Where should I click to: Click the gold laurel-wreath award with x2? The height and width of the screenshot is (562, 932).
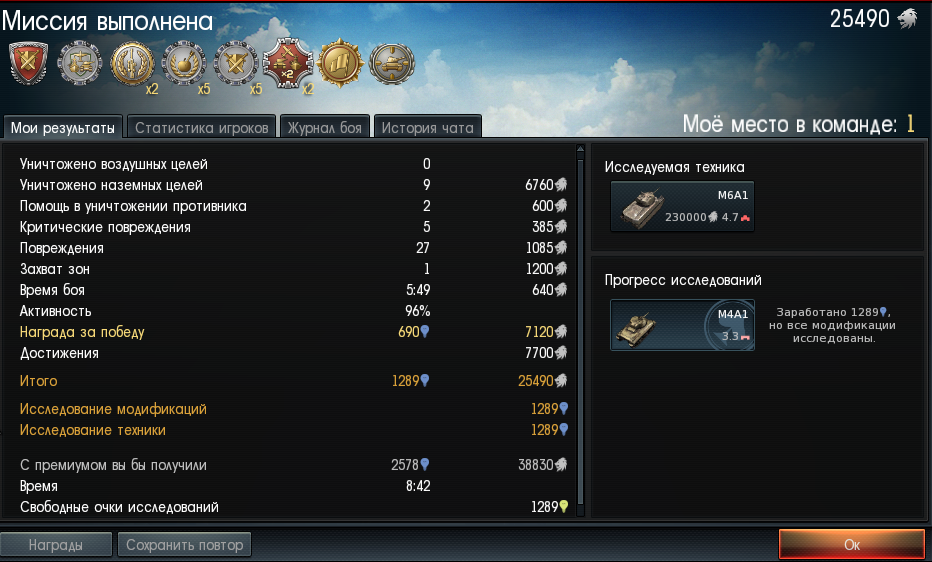pos(132,63)
